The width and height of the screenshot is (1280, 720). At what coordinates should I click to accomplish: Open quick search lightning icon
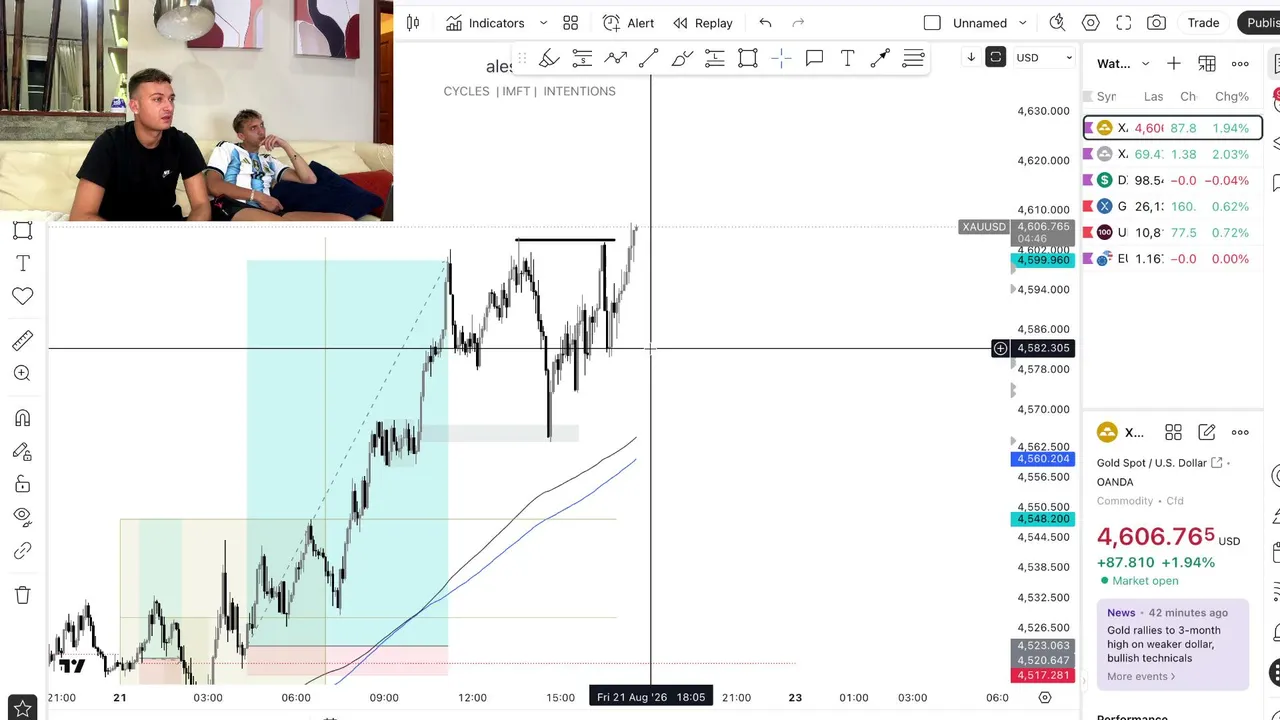1057,23
